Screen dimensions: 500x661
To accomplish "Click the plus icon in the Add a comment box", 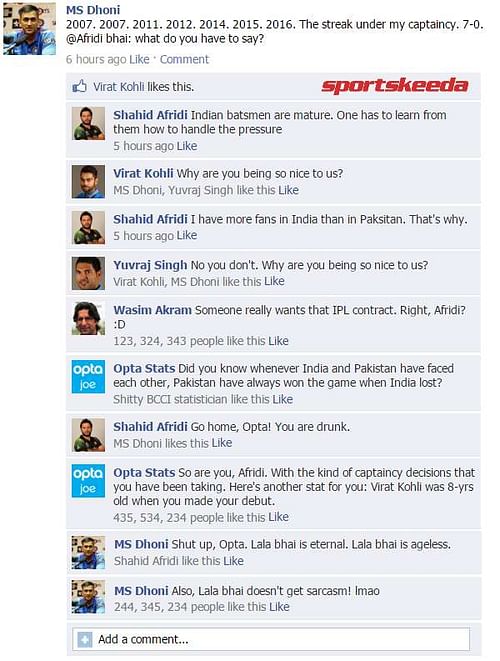I will (85, 640).
